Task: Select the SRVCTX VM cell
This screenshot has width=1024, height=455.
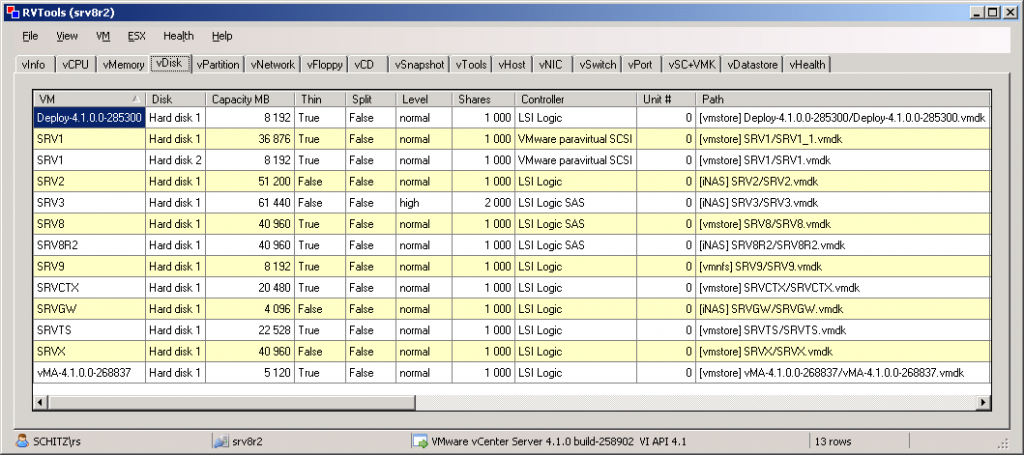Action: pyautogui.click(x=89, y=288)
